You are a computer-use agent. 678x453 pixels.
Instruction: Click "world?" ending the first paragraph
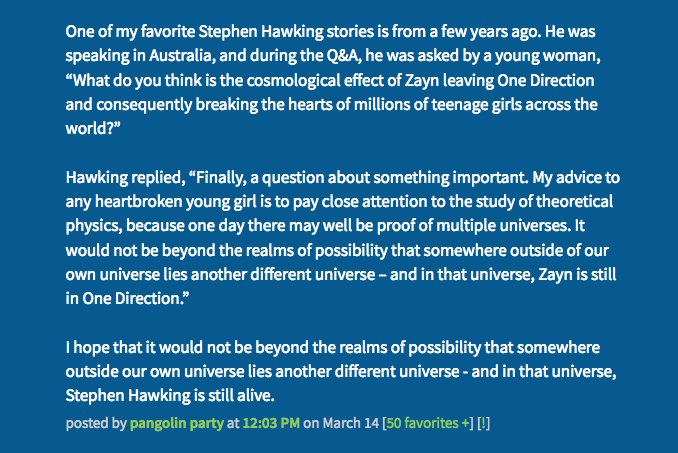pos(93,128)
